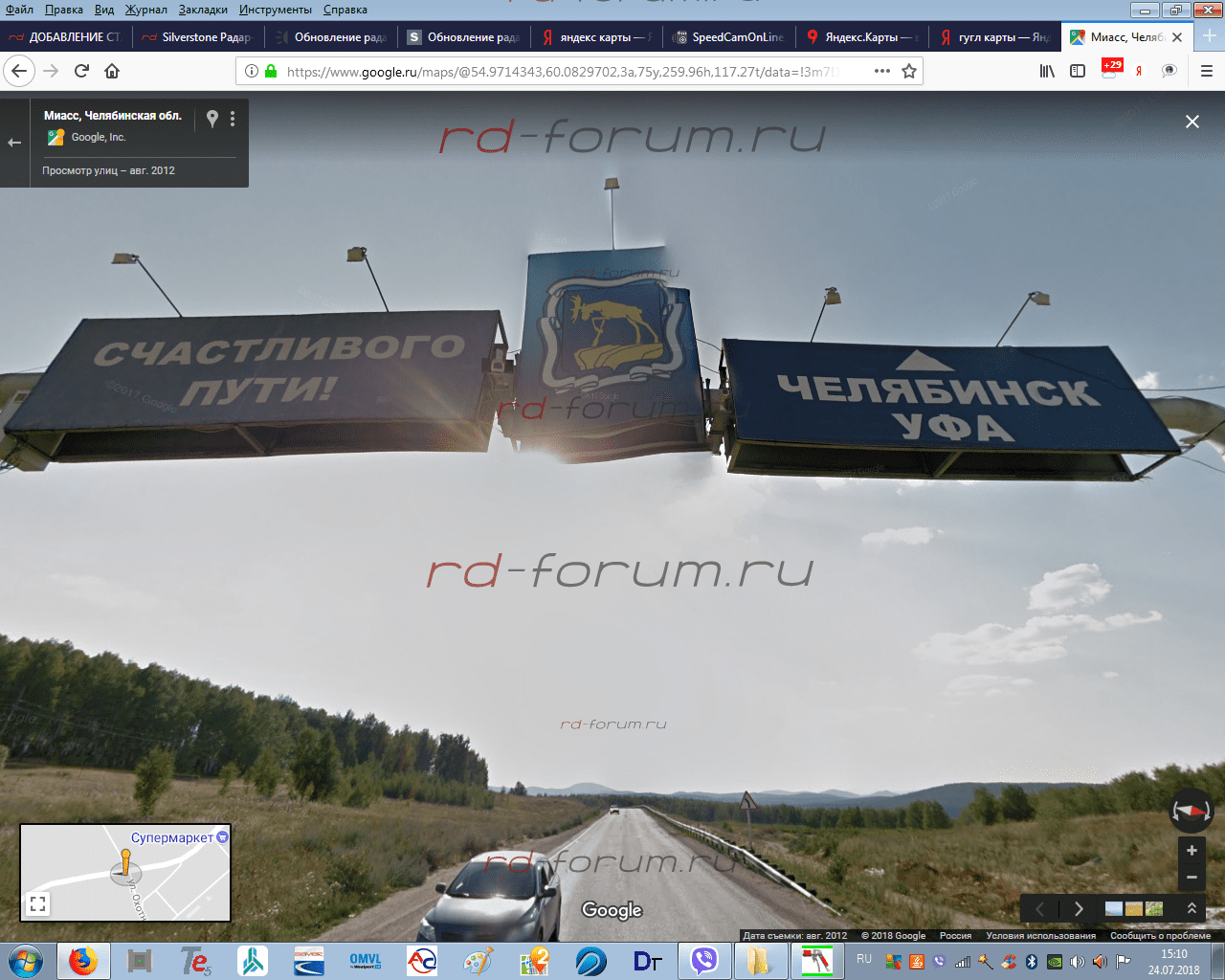Zoom out with the minus button

click(x=1192, y=877)
